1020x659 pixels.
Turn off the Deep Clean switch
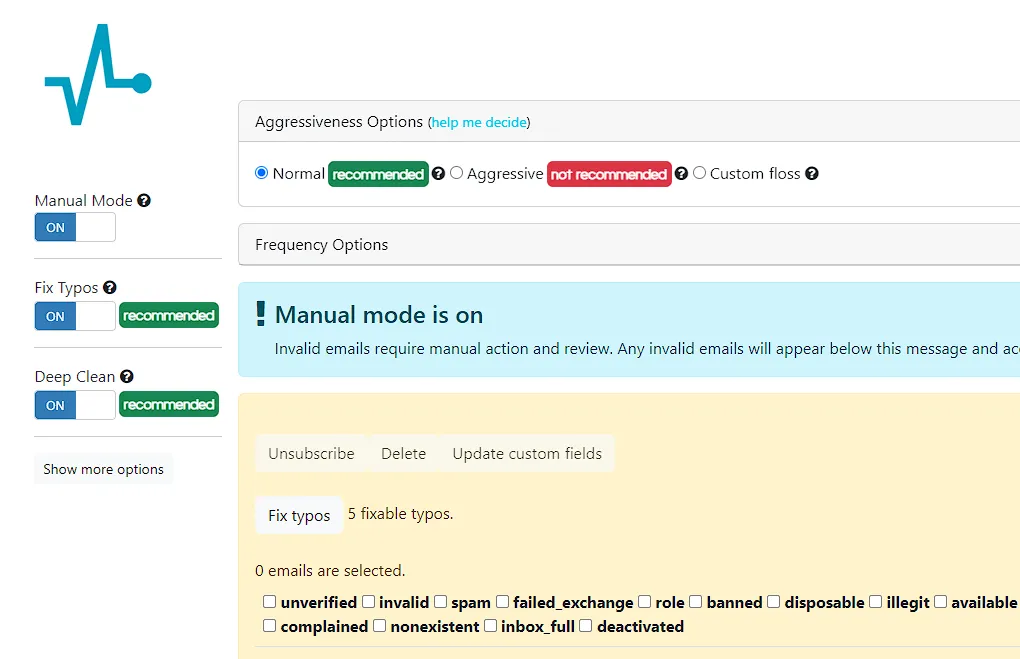[x=75, y=405]
